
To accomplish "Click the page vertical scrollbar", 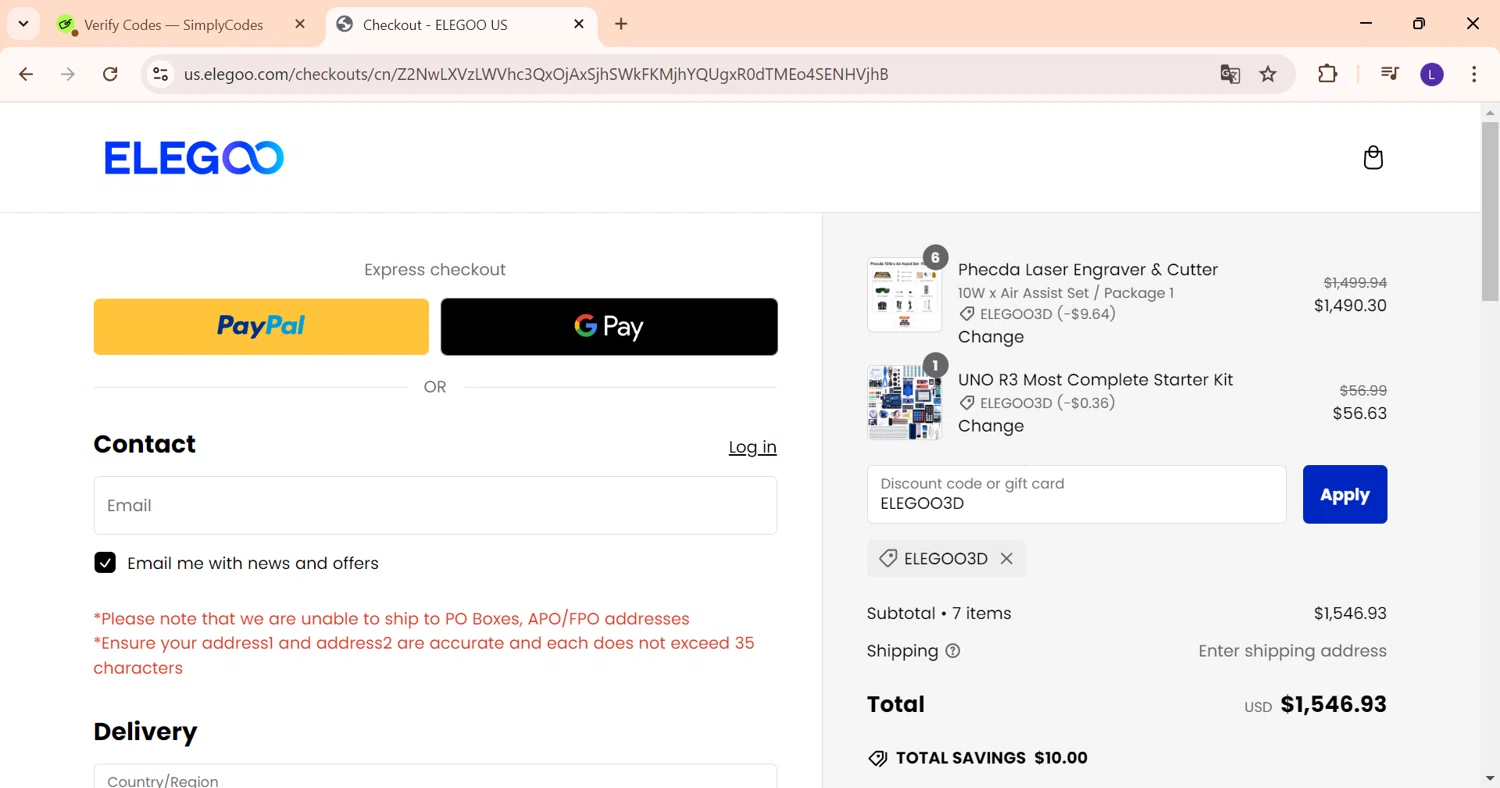I will [1490, 212].
